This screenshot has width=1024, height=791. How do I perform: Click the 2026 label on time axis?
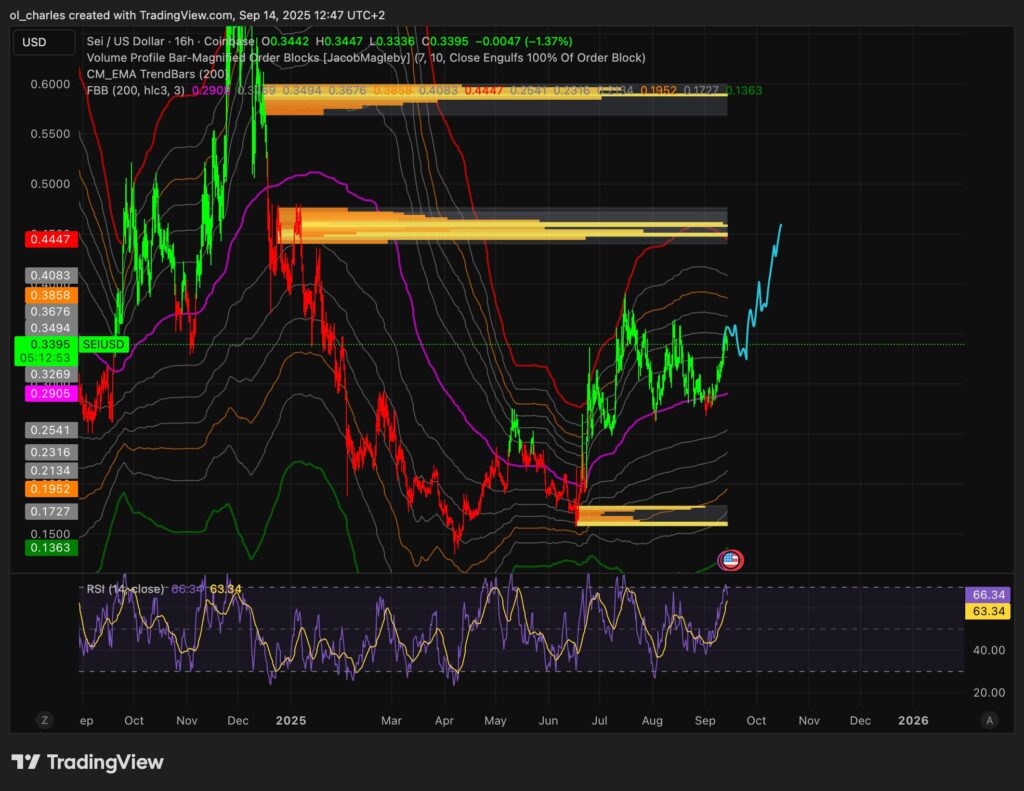click(x=913, y=720)
